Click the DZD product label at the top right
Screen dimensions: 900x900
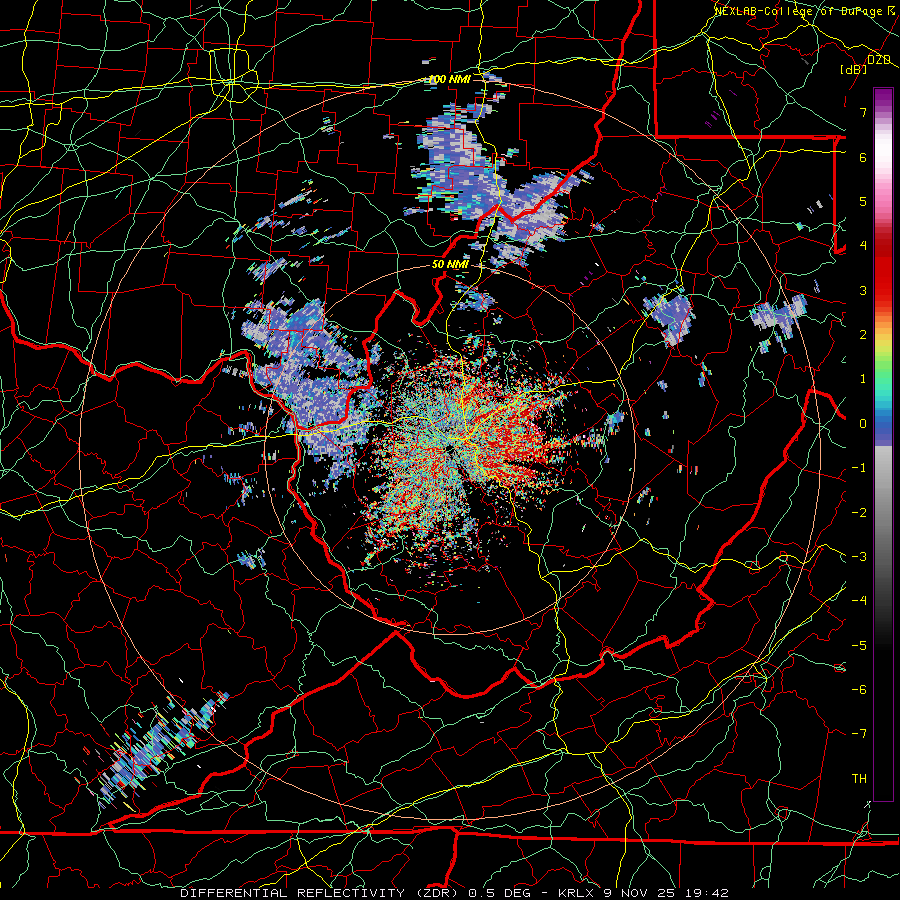tap(879, 60)
